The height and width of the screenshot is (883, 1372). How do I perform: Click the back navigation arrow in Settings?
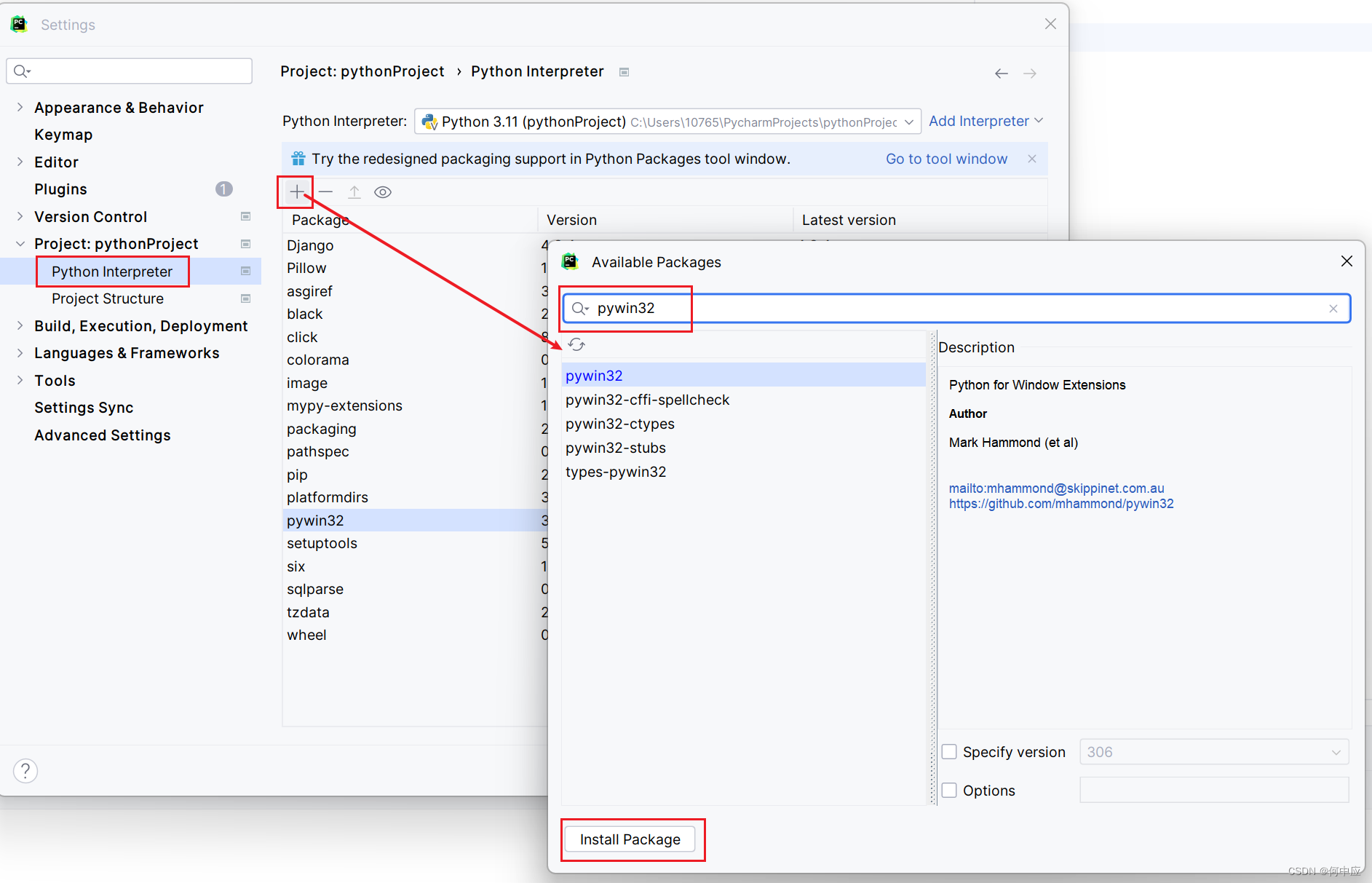1002,74
